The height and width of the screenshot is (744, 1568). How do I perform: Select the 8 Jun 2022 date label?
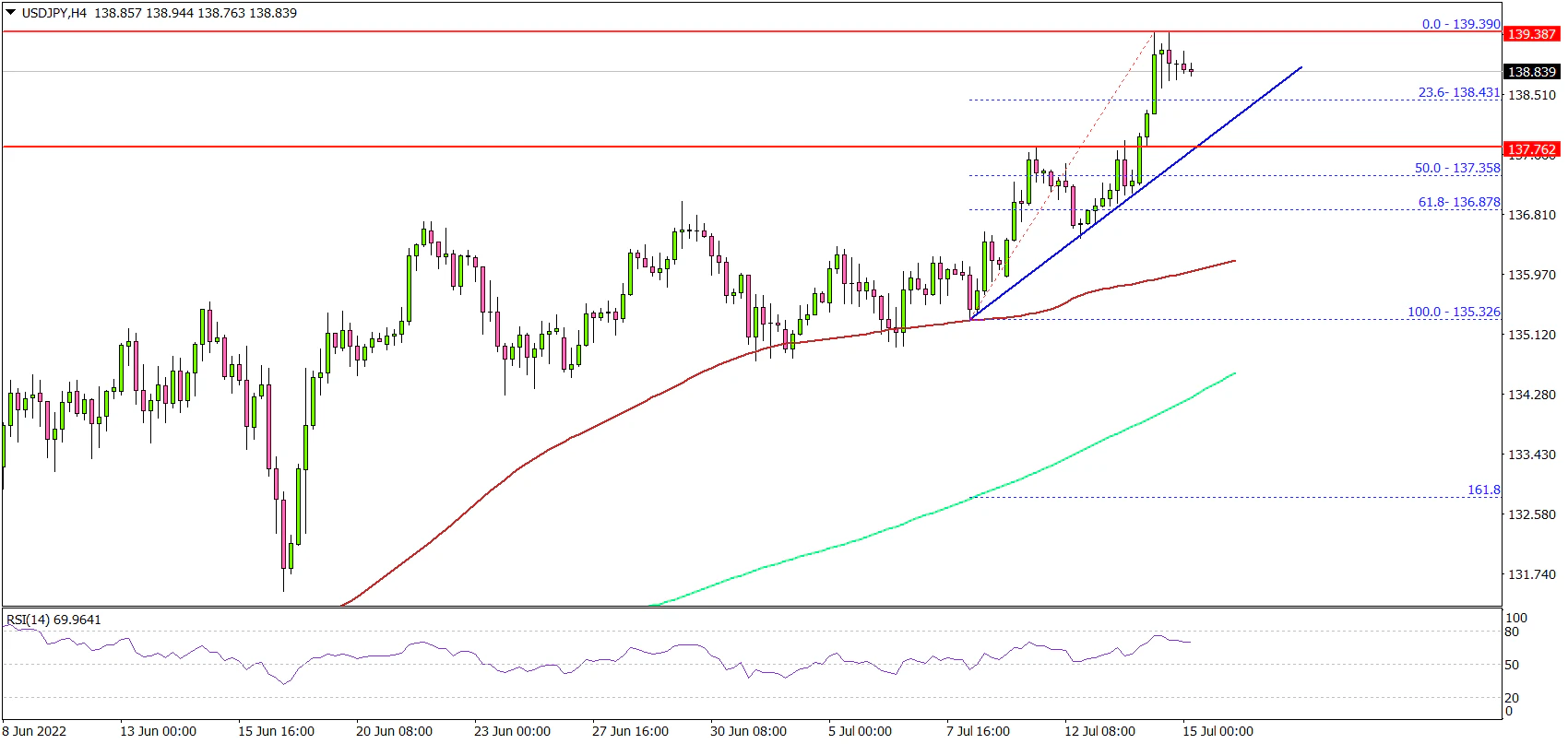click(35, 731)
